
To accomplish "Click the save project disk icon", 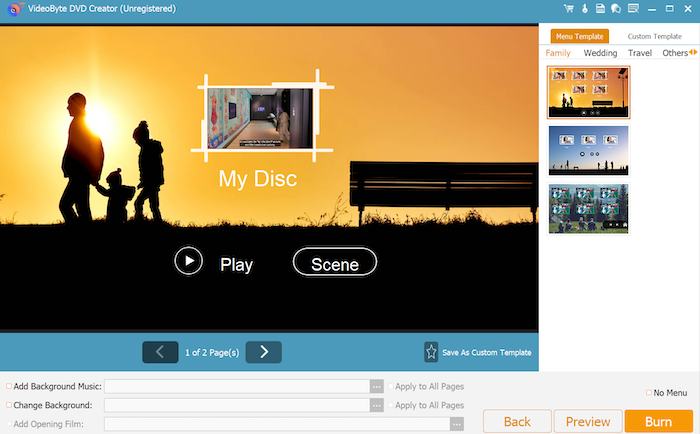I will tap(600, 8).
